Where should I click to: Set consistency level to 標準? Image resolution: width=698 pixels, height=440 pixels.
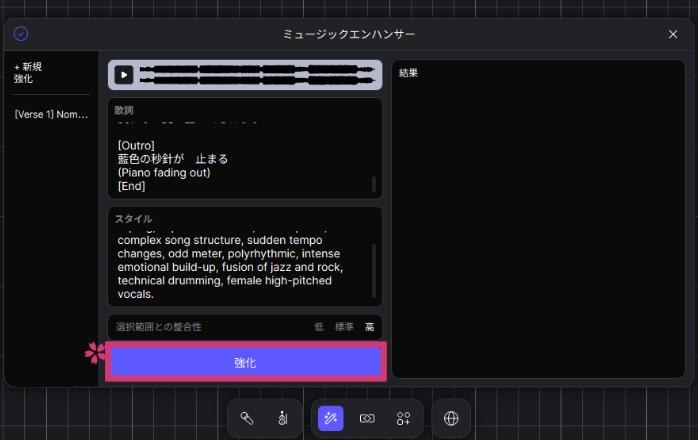[343, 327]
